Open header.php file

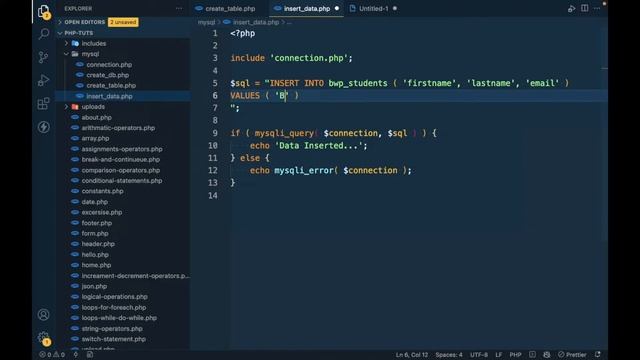[98, 244]
